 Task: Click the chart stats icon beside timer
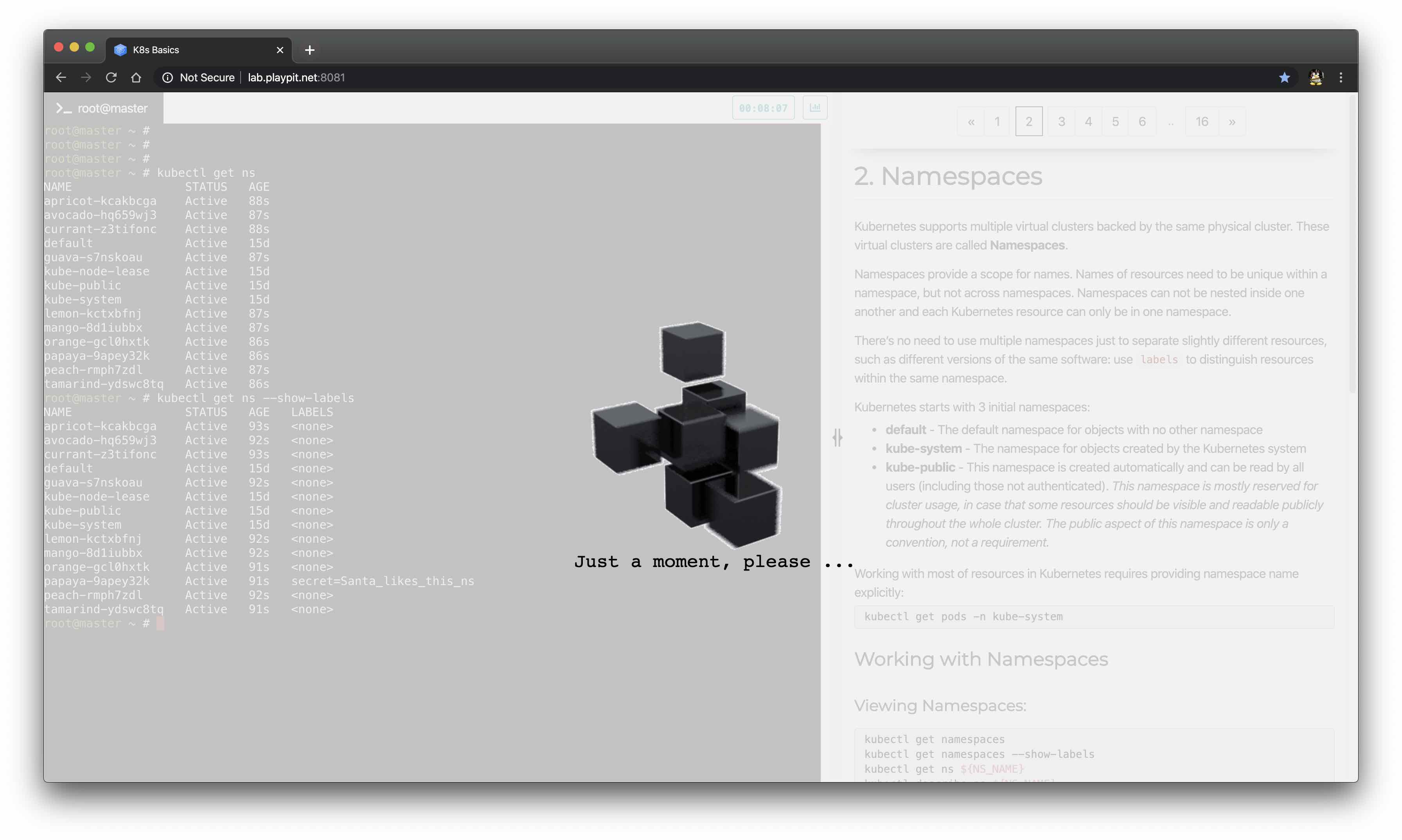(815, 108)
